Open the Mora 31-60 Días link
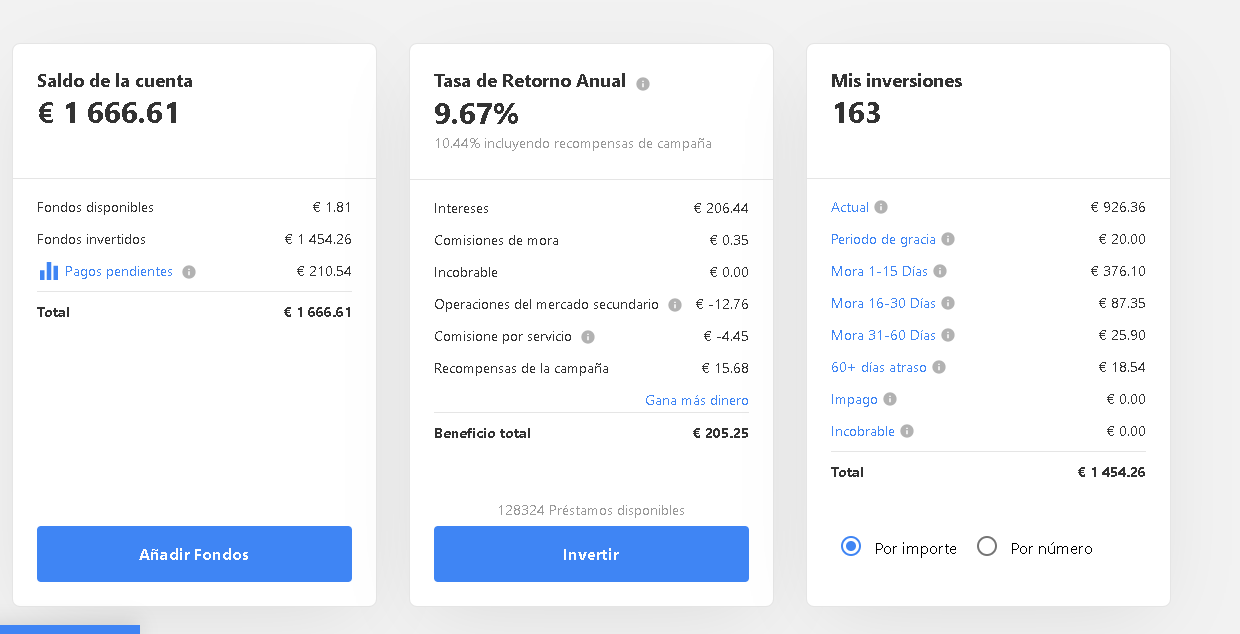The image size is (1240, 634). 883,335
